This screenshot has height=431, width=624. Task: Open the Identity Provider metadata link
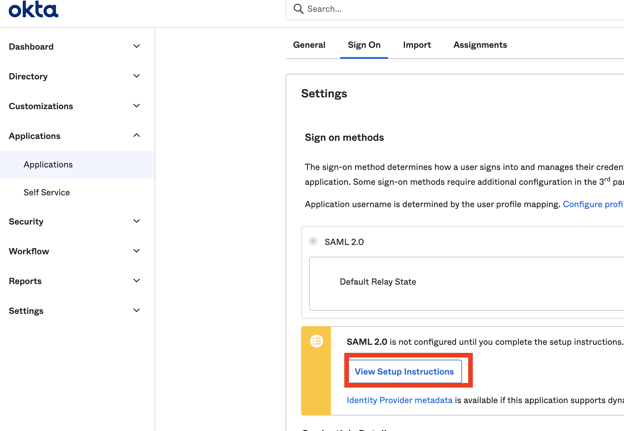coord(399,400)
